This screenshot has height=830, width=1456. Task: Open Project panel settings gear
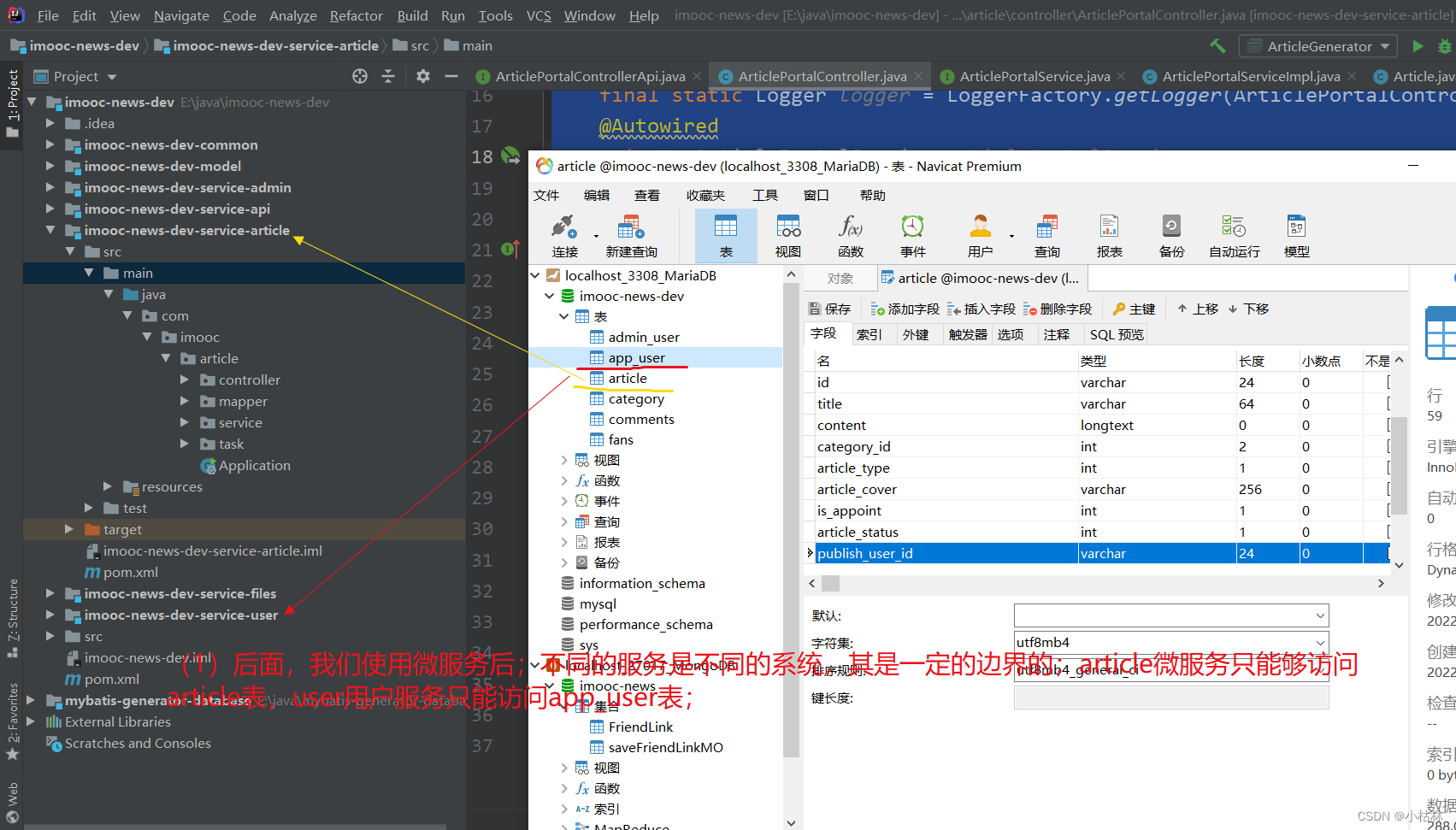click(x=422, y=76)
